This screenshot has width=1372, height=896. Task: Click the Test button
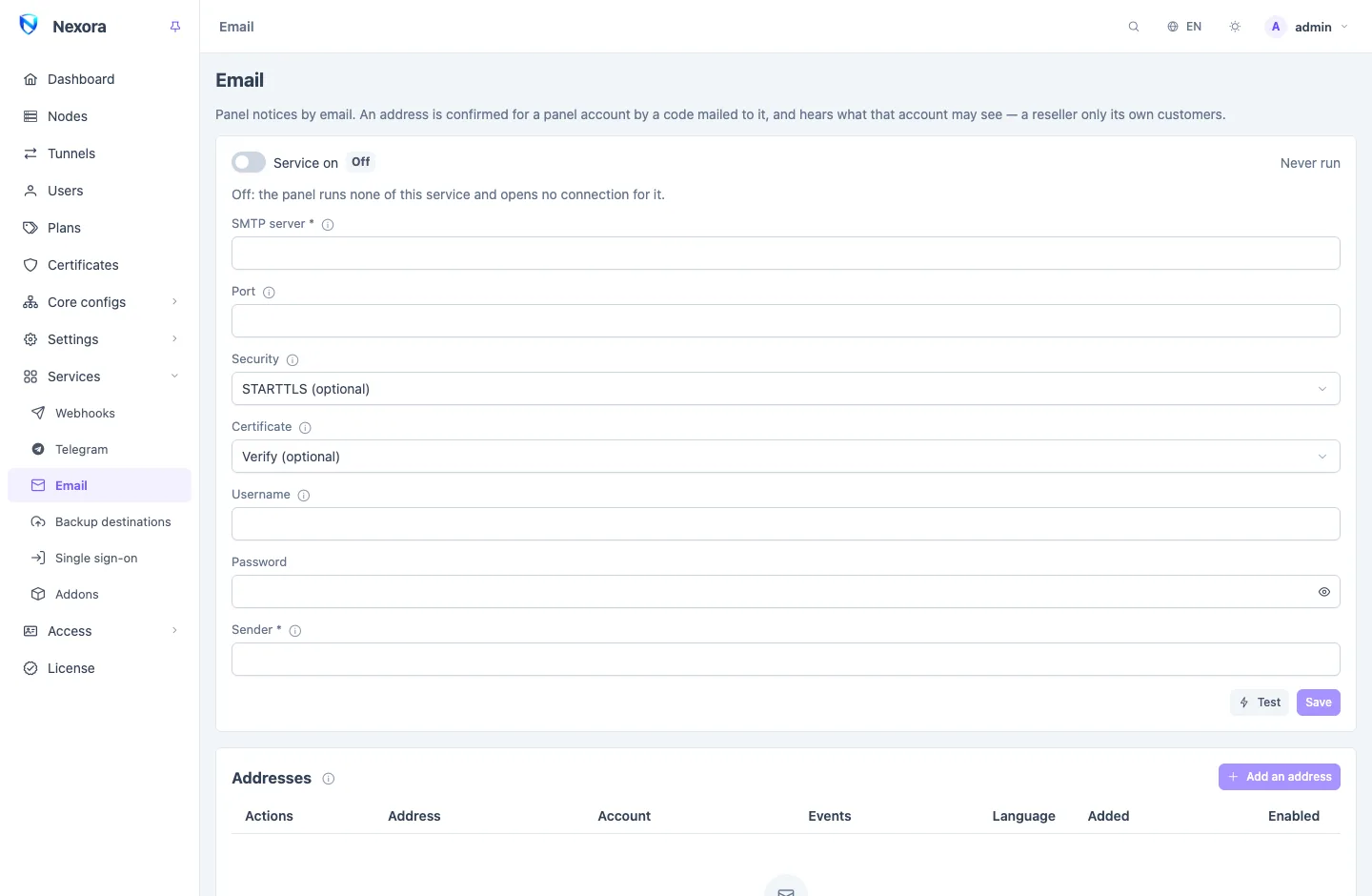click(x=1260, y=703)
